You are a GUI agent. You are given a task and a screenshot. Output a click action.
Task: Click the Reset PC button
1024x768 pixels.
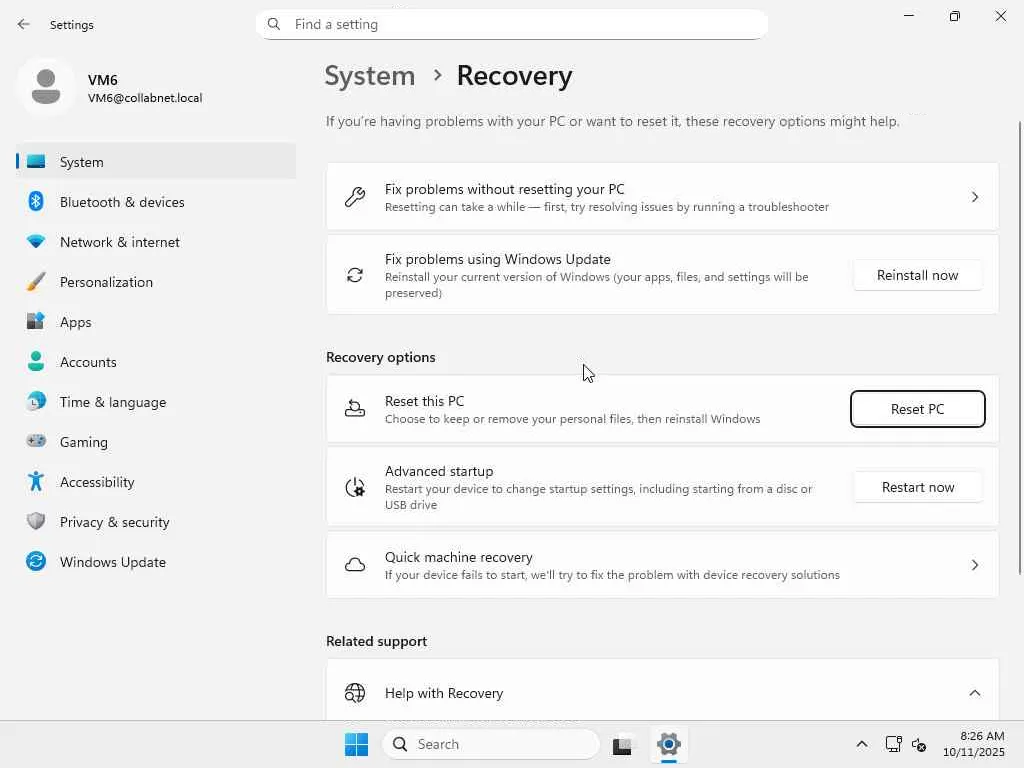[918, 409]
